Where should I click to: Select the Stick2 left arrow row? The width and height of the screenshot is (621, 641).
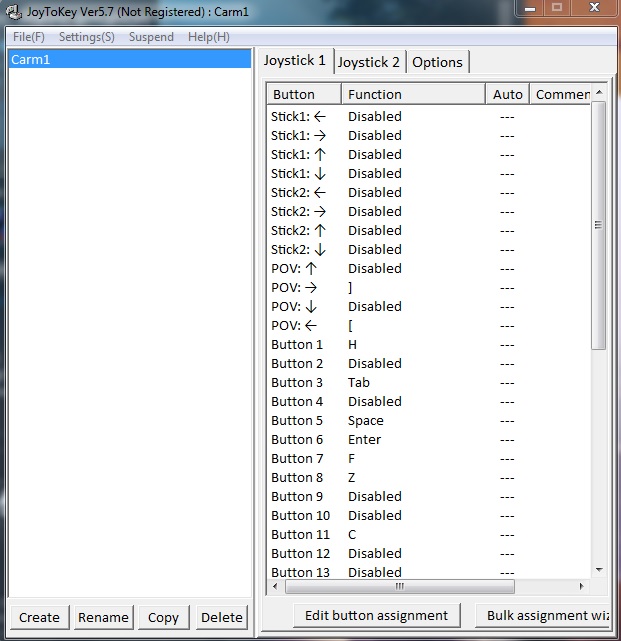click(x=429, y=193)
